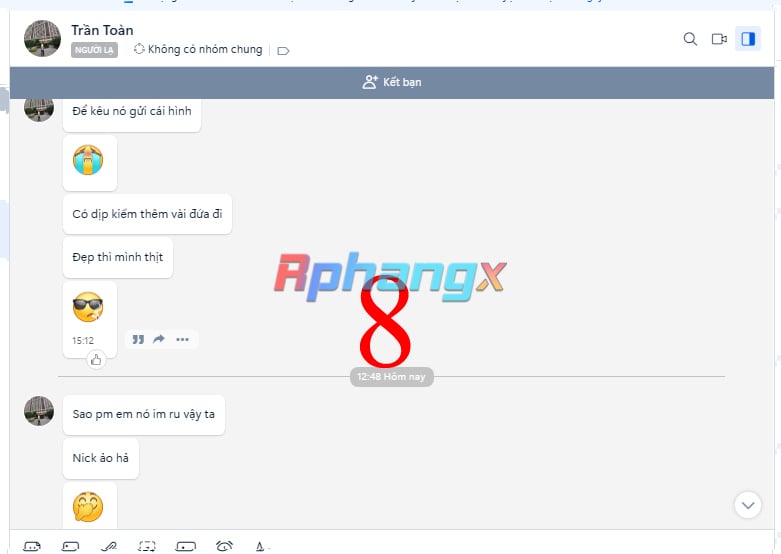Screen dimensions: 781x554
Task: React with thumbs up on the sunglasses emoji
Action: pyautogui.click(x=96, y=359)
